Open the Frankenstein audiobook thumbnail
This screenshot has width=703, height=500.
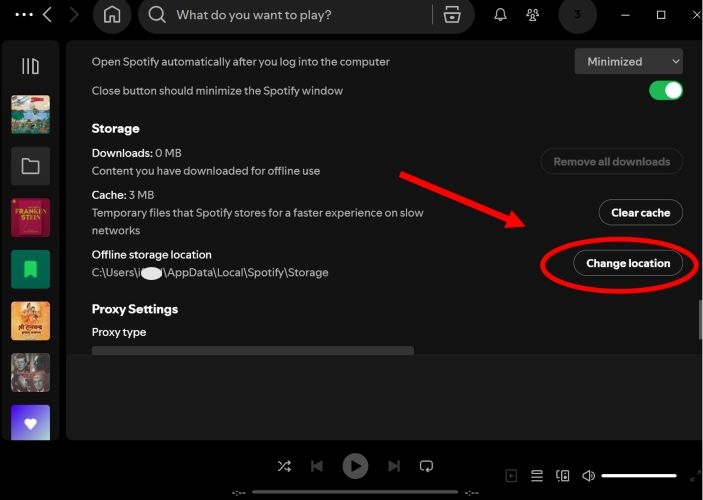[x=30, y=217]
